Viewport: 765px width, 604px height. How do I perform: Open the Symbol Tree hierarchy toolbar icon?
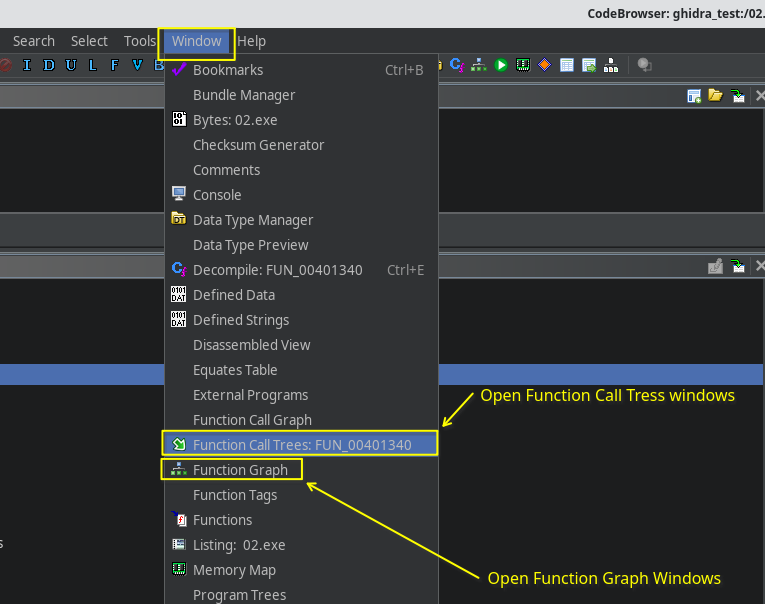pyautogui.click(x=611, y=65)
